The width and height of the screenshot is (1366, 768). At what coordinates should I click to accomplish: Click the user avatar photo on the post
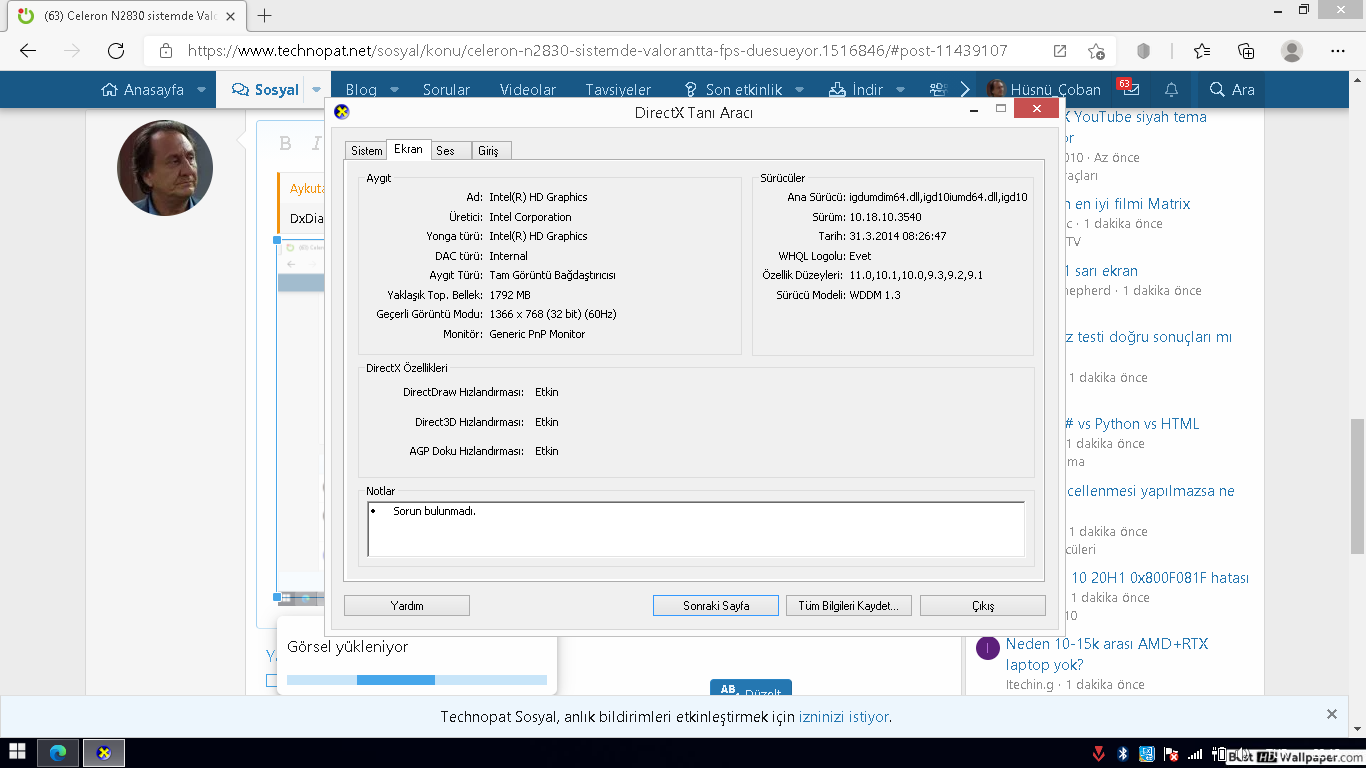point(165,168)
